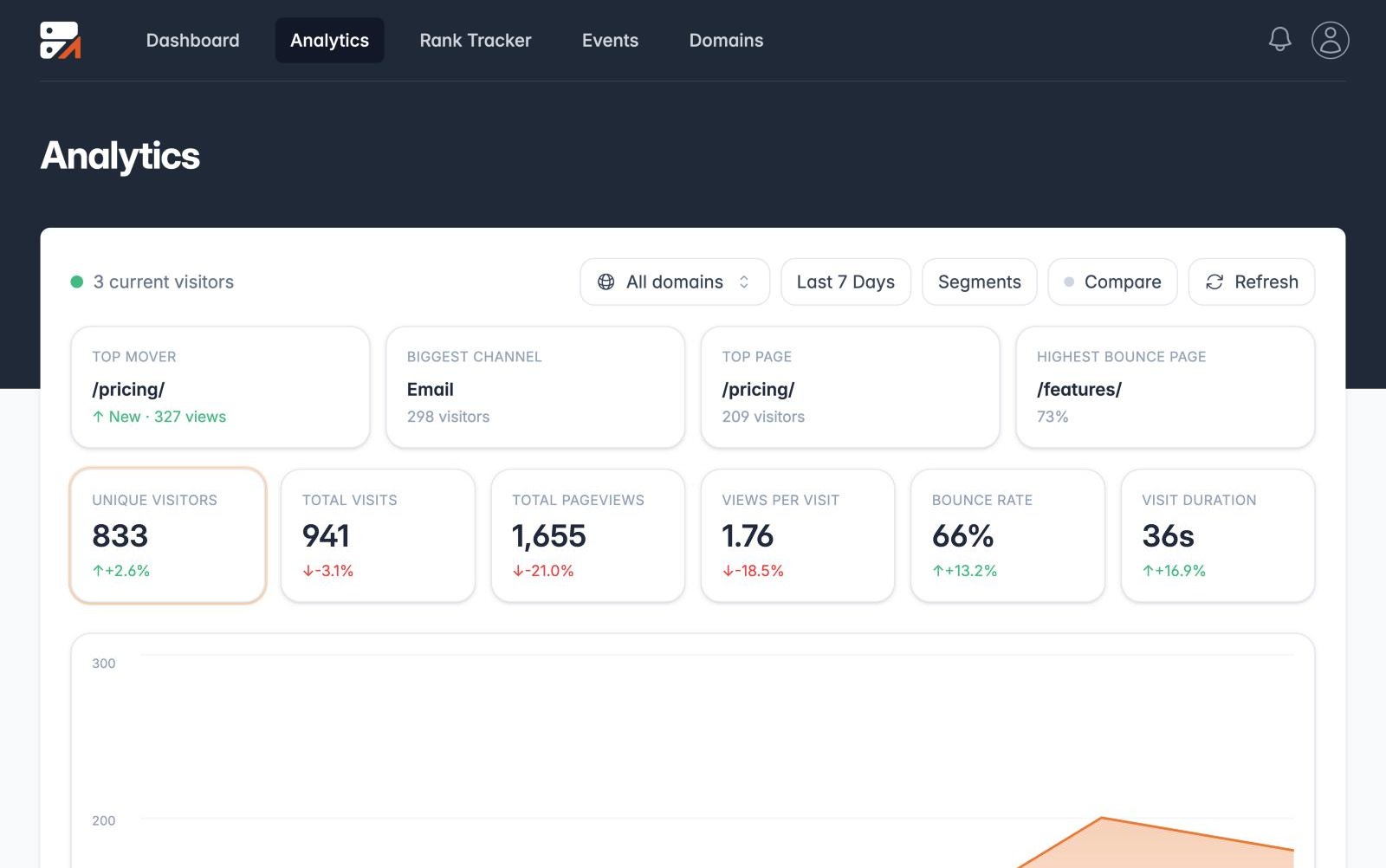Image resolution: width=1386 pixels, height=868 pixels.
Task: Click the 300 axis label on chart
Action: click(103, 664)
